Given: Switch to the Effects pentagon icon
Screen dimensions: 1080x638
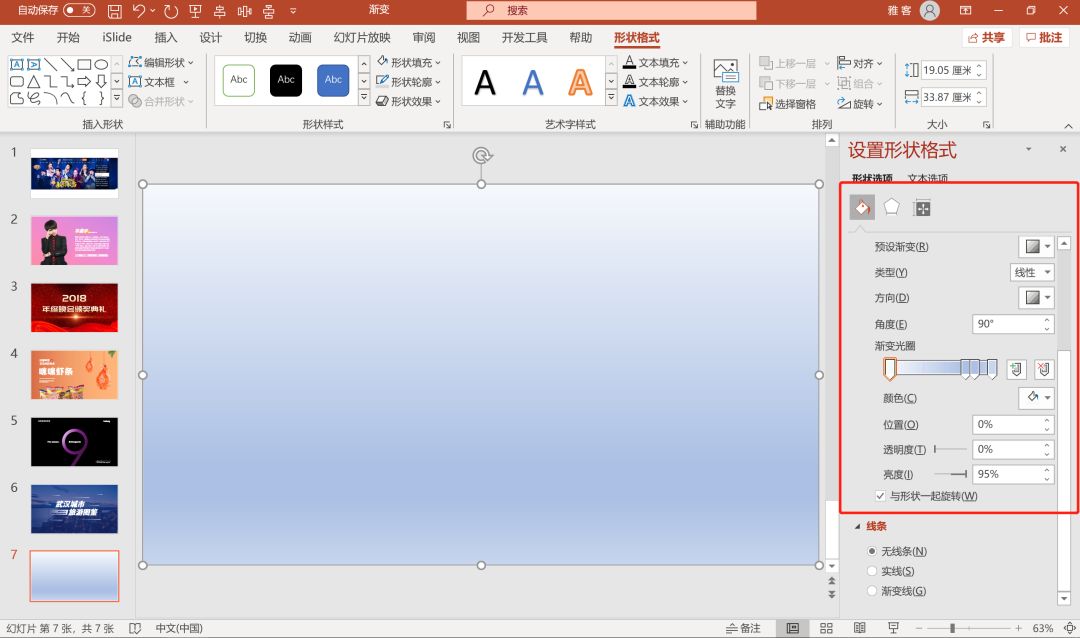Looking at the screenshot, I should click(x=892, y=207).
